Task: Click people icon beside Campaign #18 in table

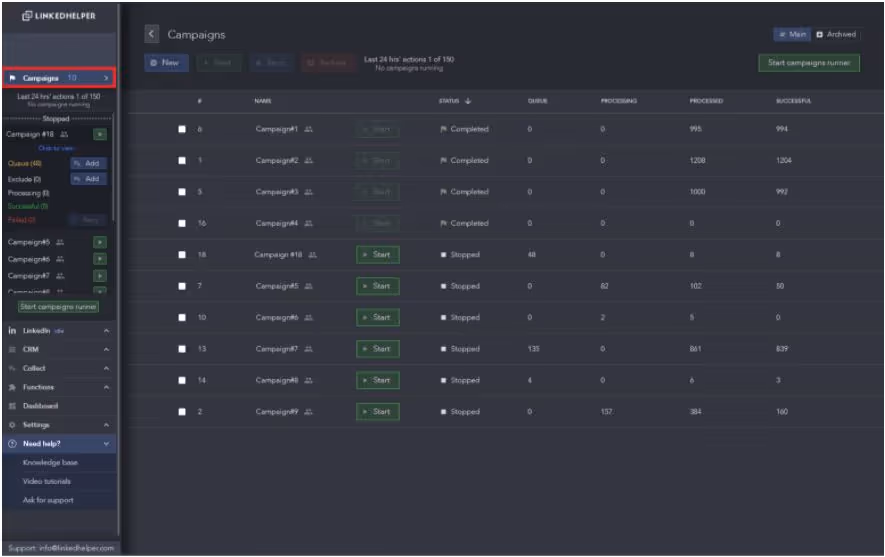Action: click(312, 255)
